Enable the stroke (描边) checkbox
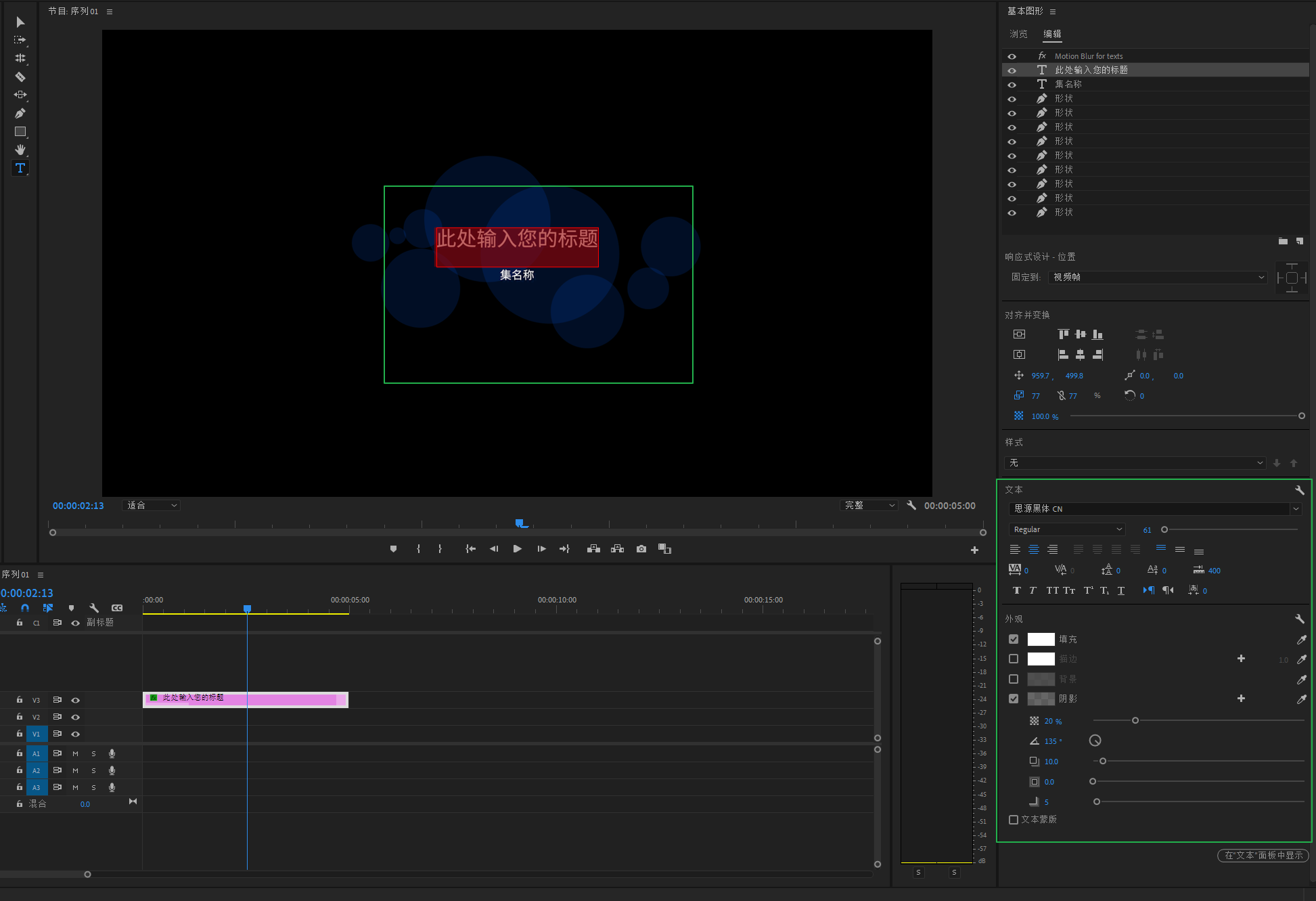 point(1013,659)
